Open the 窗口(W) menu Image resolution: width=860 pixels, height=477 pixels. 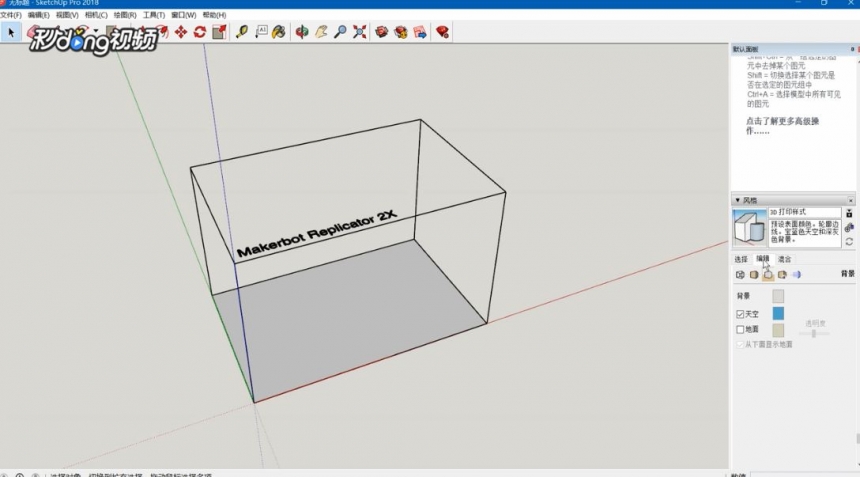coord(183,15)
